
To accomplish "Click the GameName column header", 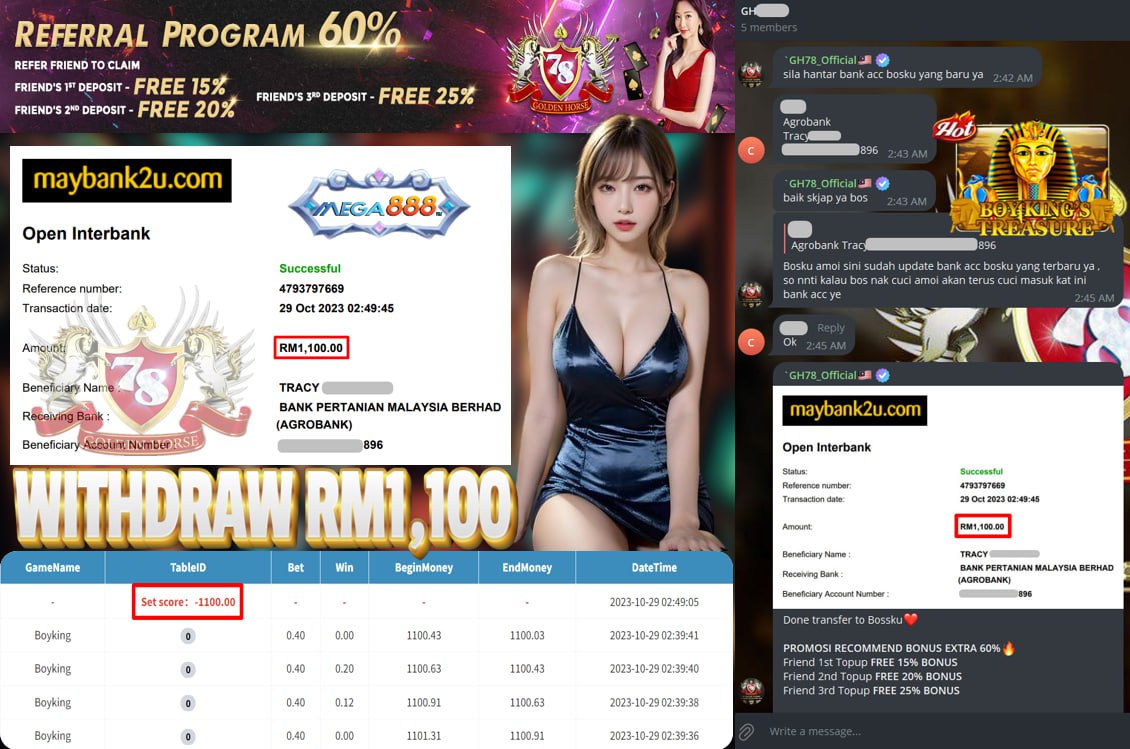I will pos(53,568).
